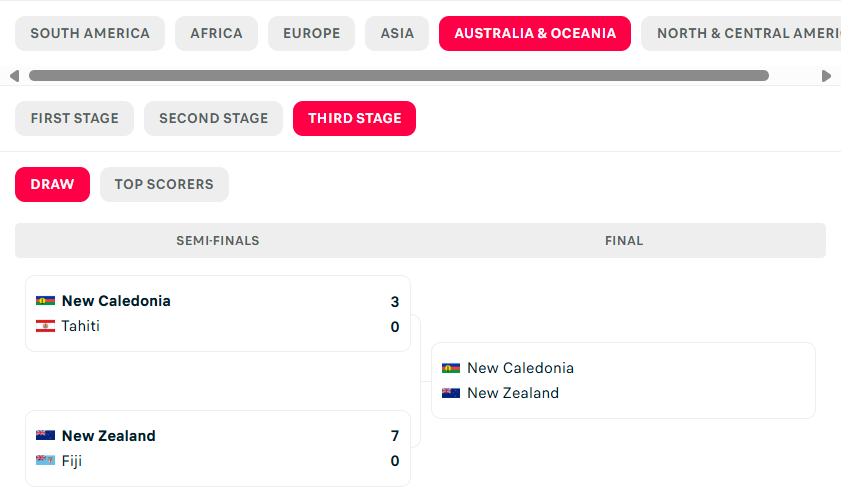848x497 pixels.
Task: Click New Zealand flag in final
Action: [451, 393]
